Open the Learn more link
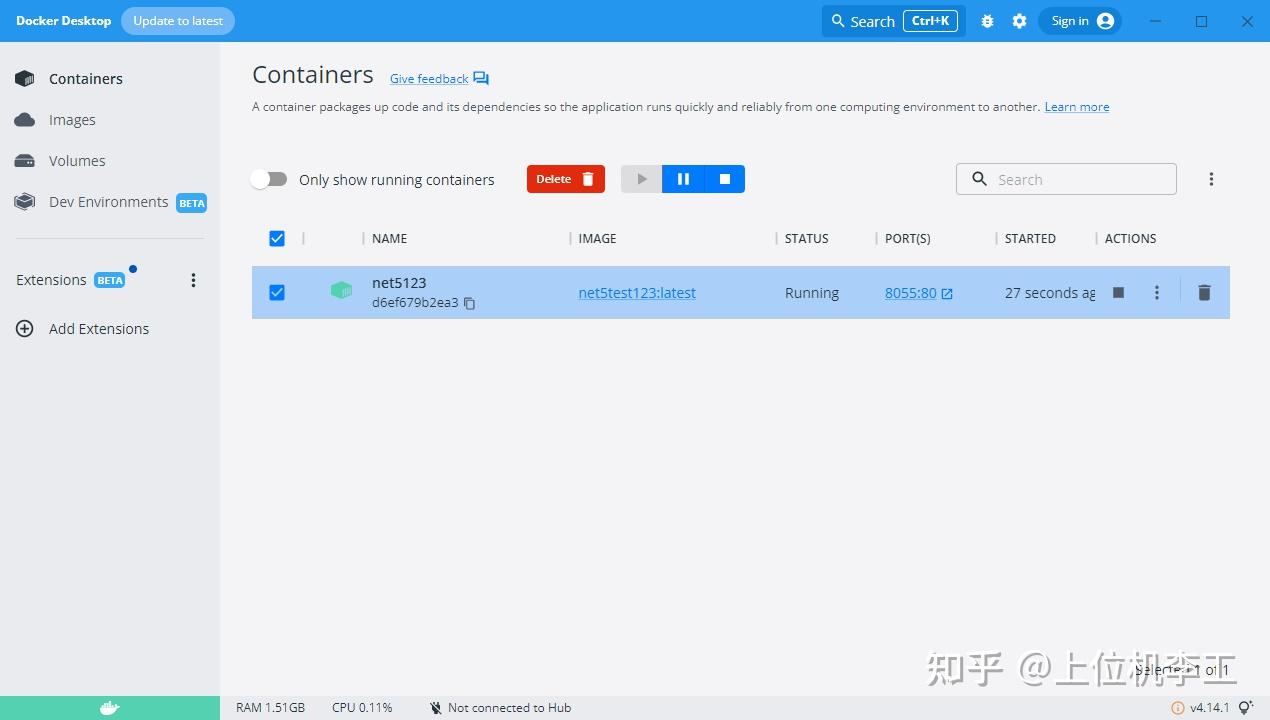Viewport: 1270px width, 720px height. click(x=1077, y=107)
